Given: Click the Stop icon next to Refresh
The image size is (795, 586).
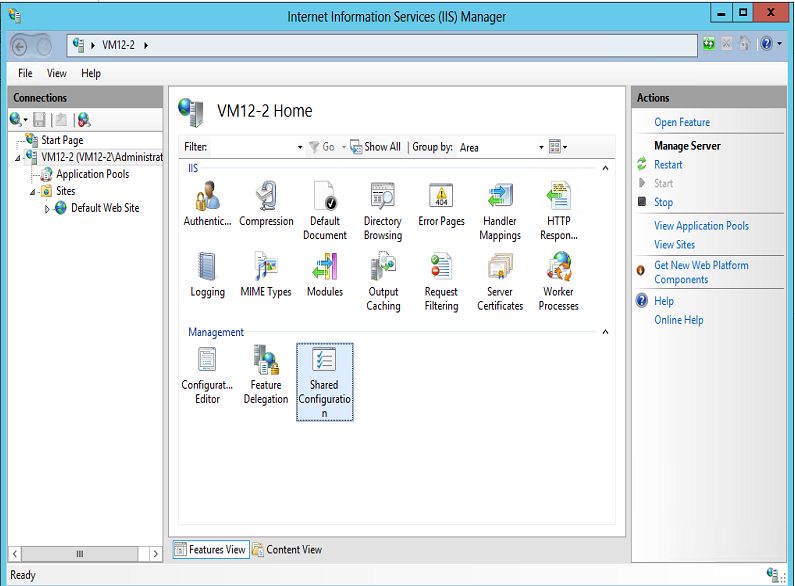Looking at the screenshot, I should click(x=727, y=44).
